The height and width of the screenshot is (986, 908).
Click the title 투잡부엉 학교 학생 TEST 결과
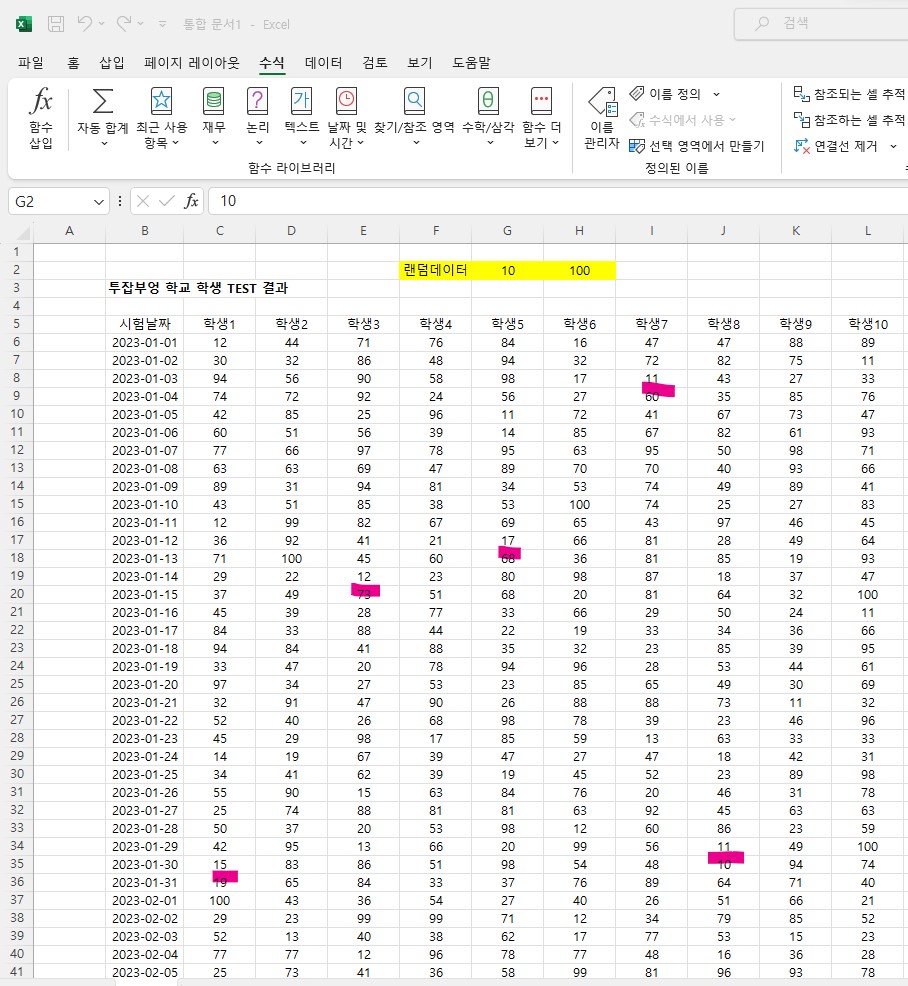click(198, 288)
